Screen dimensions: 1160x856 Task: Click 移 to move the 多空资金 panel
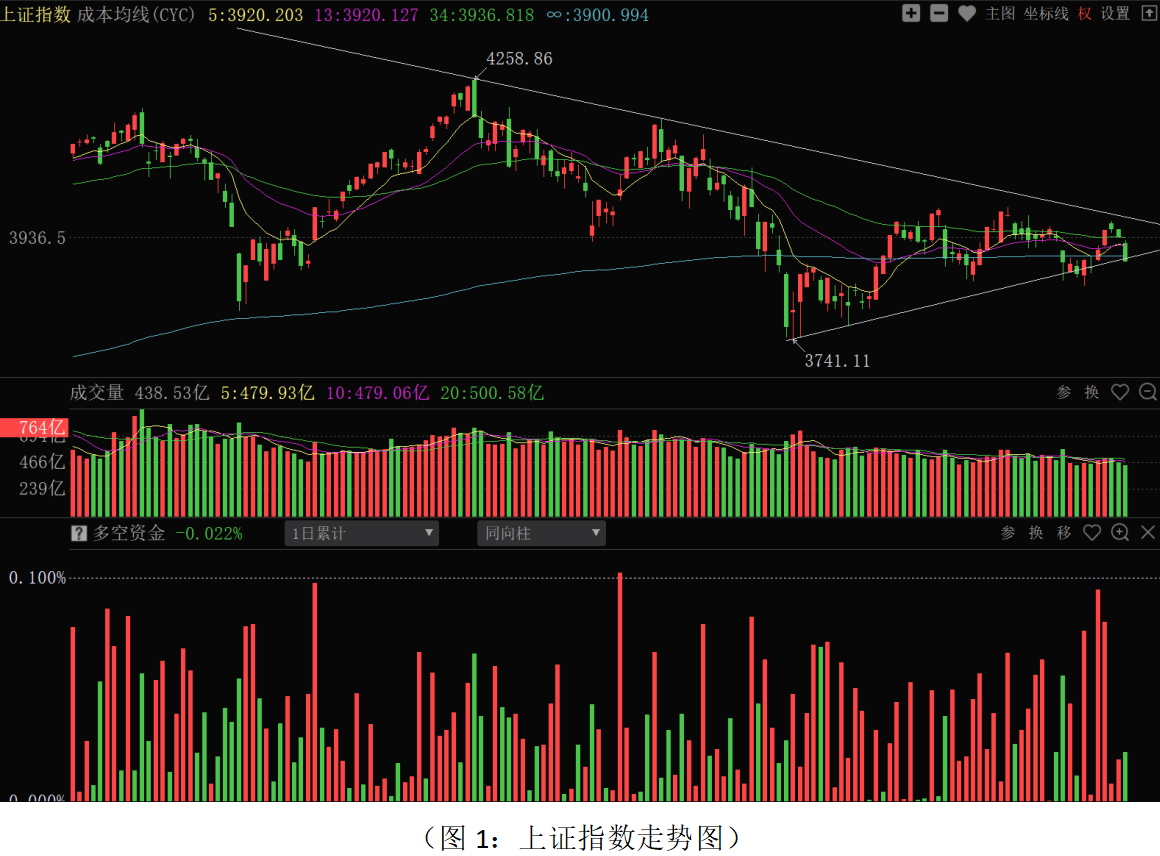pyautogui.click(x=1064, y=533)
